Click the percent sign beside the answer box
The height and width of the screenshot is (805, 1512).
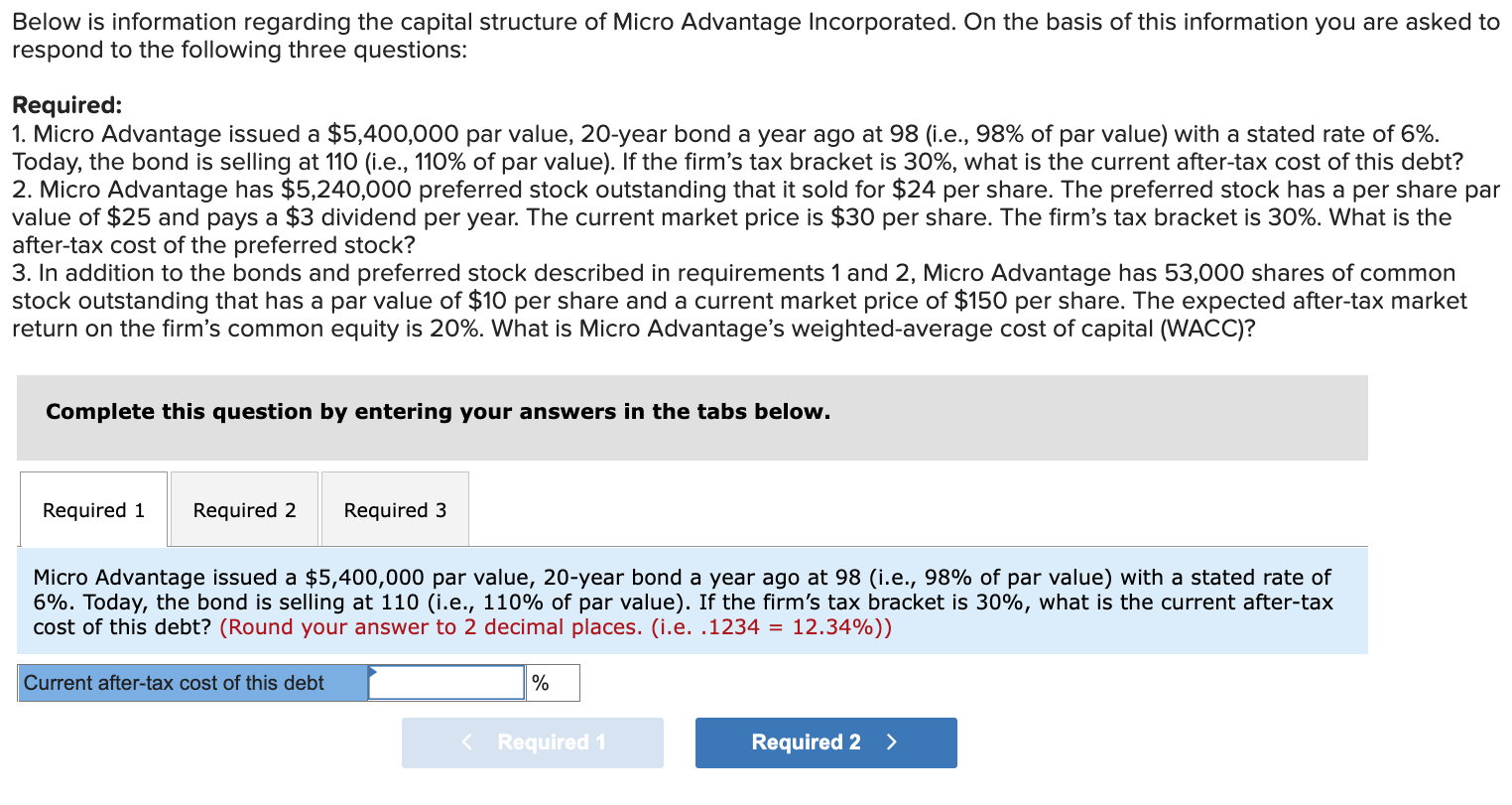(541, 682)
